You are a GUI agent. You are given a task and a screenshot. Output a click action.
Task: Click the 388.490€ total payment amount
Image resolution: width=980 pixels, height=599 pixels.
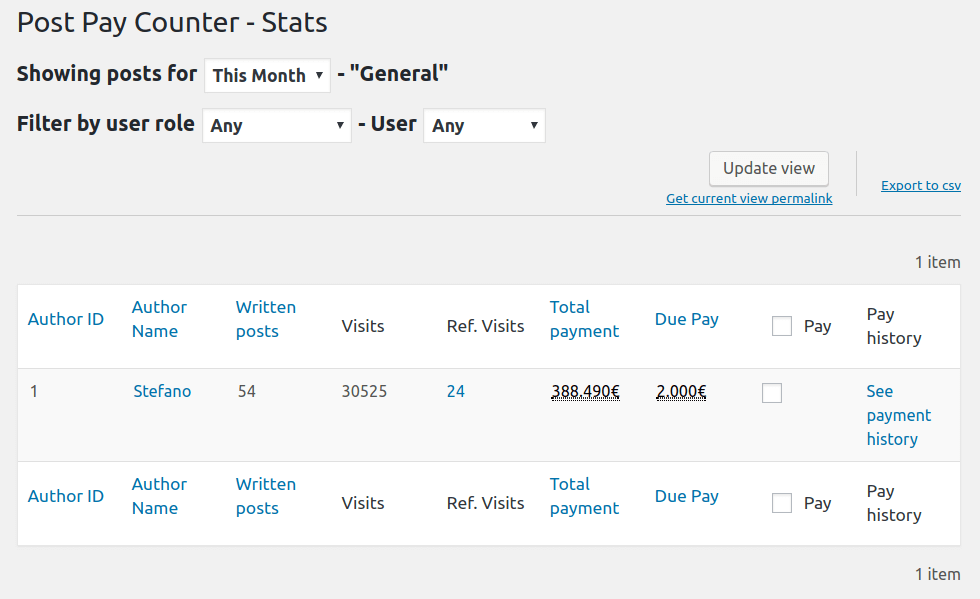tap(585, 392)
